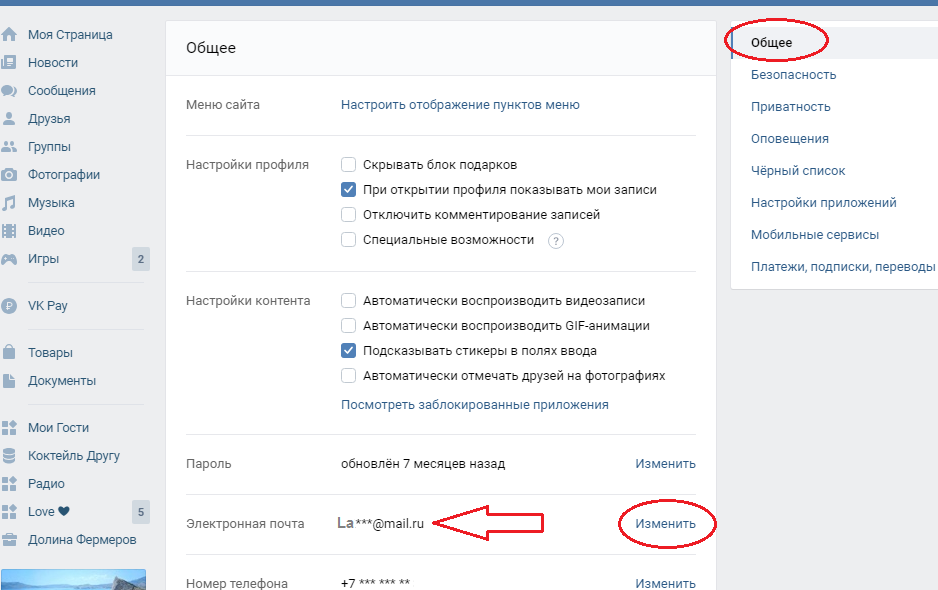The width and height of the screenshot is (938, 590).
Task: Switch to the Безопасность settings tab
Action: coord(793,75)
